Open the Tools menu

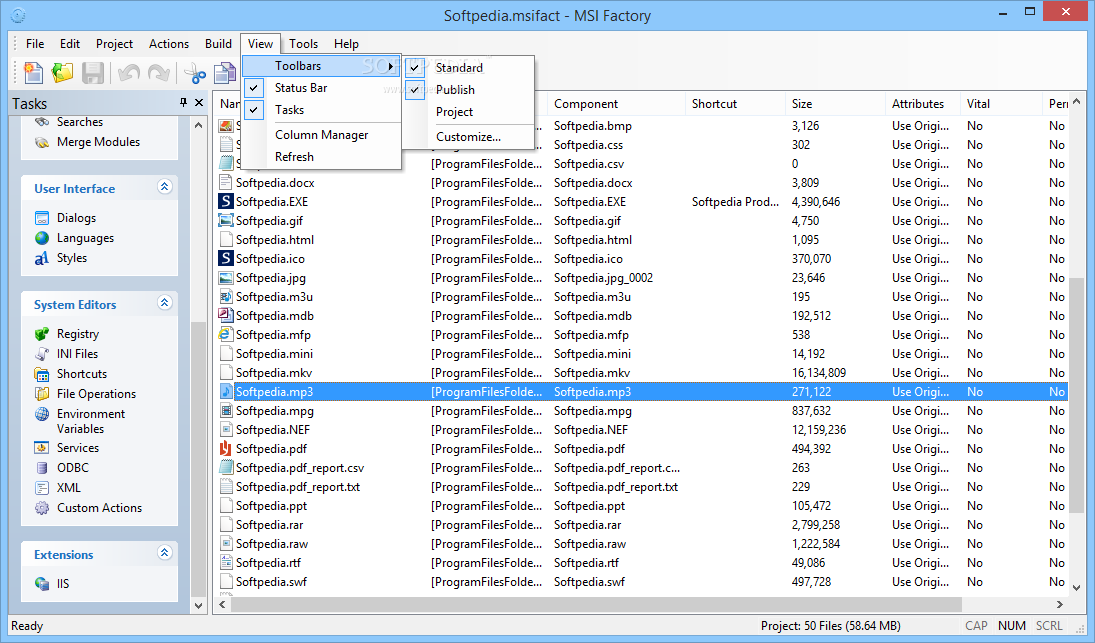(304, 43)
